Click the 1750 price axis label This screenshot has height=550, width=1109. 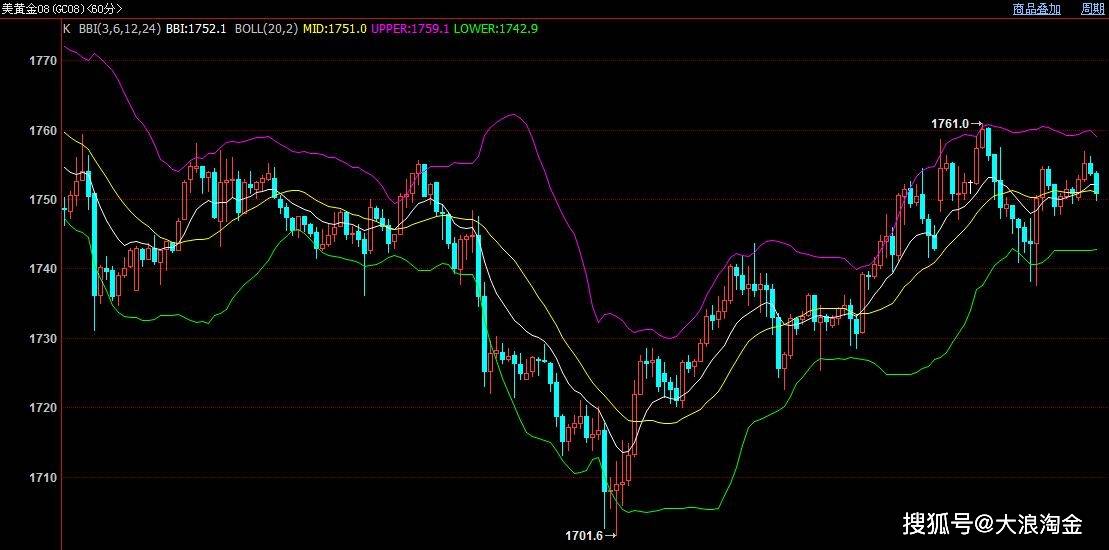[x=43, y=200]
